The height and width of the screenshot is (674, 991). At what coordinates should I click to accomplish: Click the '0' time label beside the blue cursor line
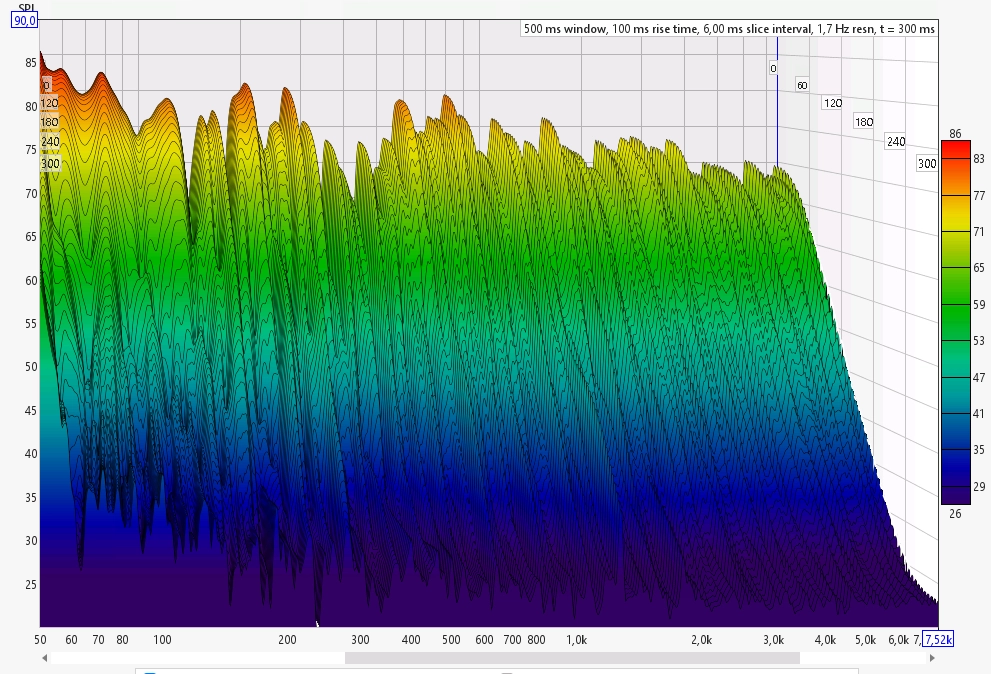(773, 68)
